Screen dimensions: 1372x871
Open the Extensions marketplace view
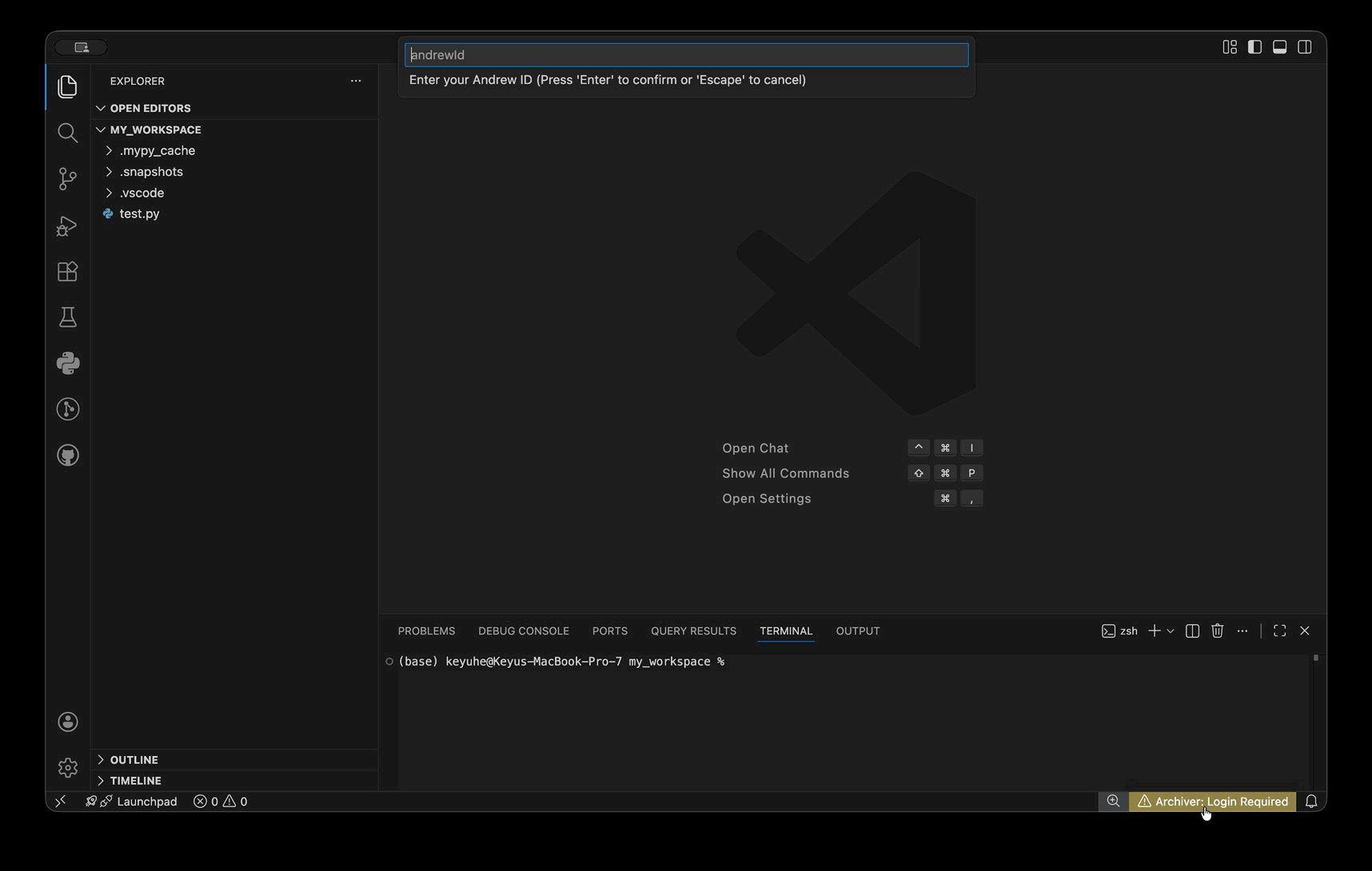[x=68, y=272]
